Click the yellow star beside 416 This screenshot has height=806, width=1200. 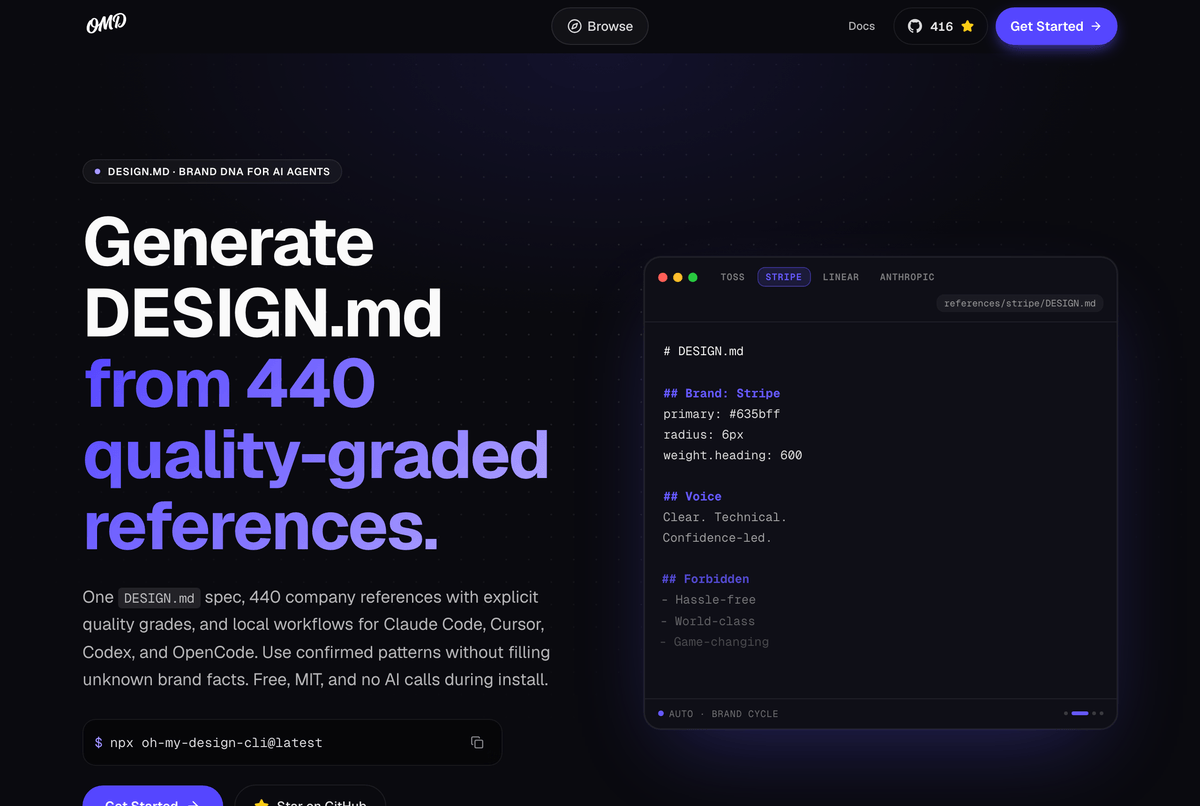pyautogui.click(x=967, y=27)
